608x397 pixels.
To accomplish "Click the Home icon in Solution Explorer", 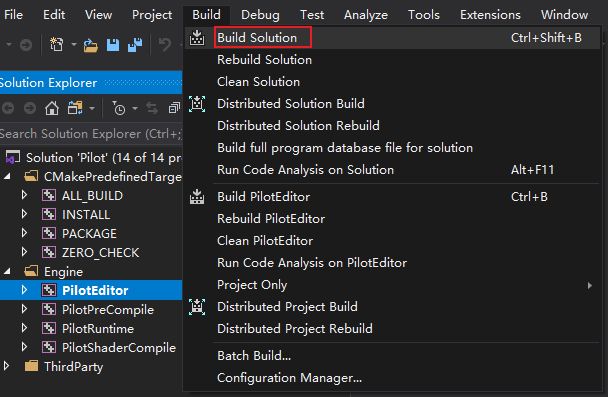I will click(52, 109).
